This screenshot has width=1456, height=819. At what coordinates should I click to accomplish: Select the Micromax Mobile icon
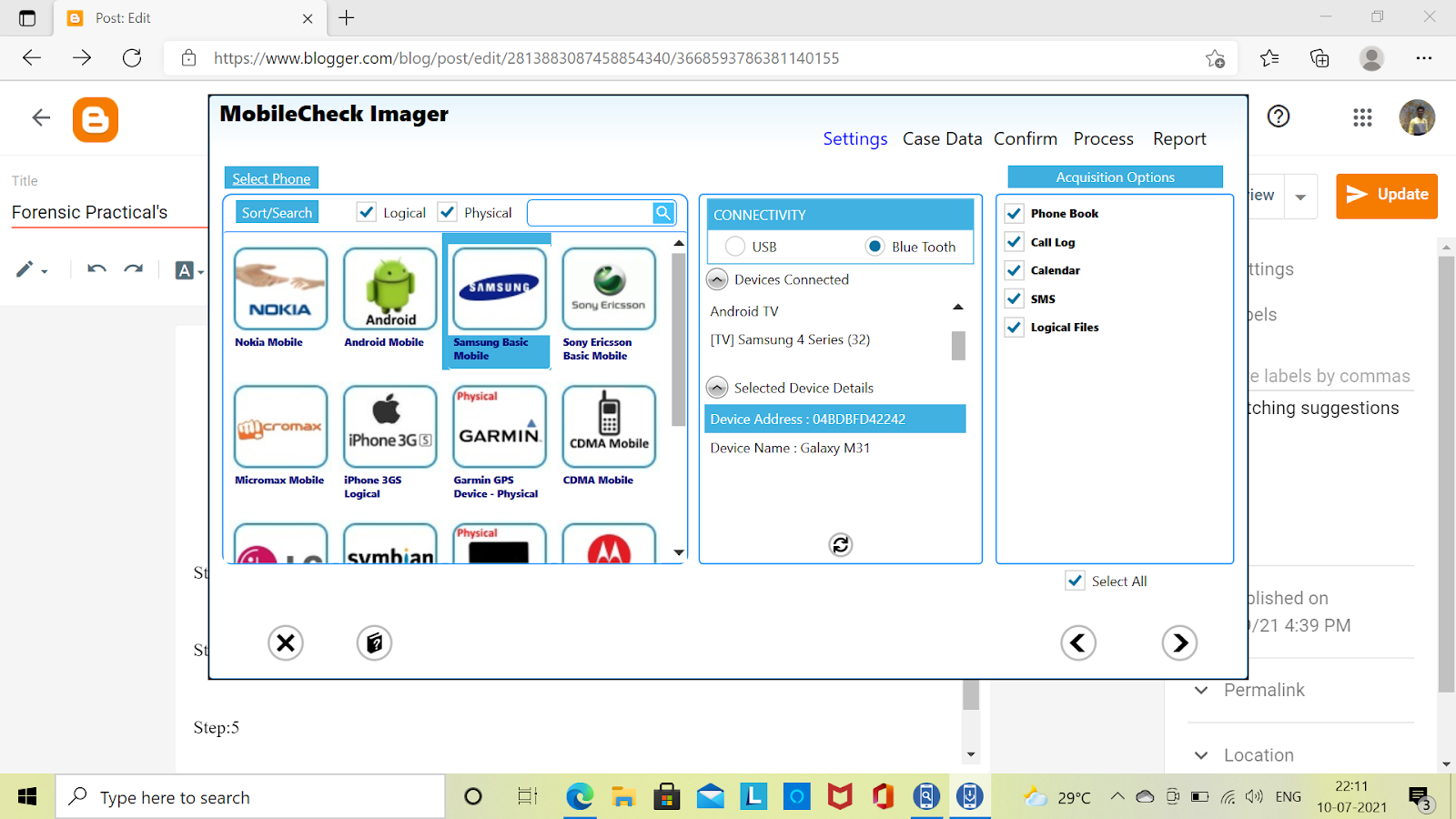280,426
